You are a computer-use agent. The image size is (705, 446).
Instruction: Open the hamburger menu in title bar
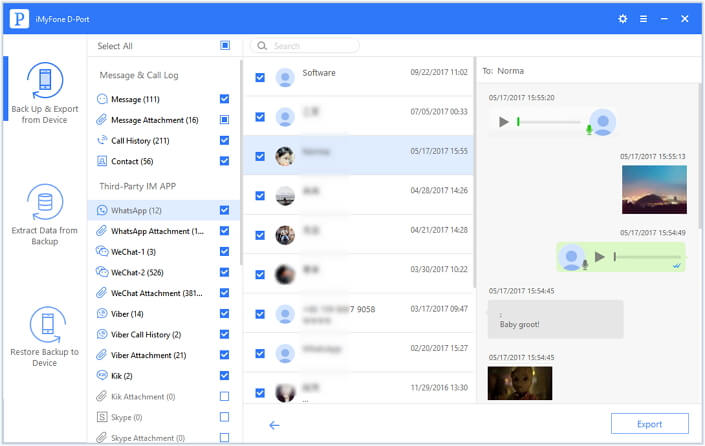coord(643,19)
